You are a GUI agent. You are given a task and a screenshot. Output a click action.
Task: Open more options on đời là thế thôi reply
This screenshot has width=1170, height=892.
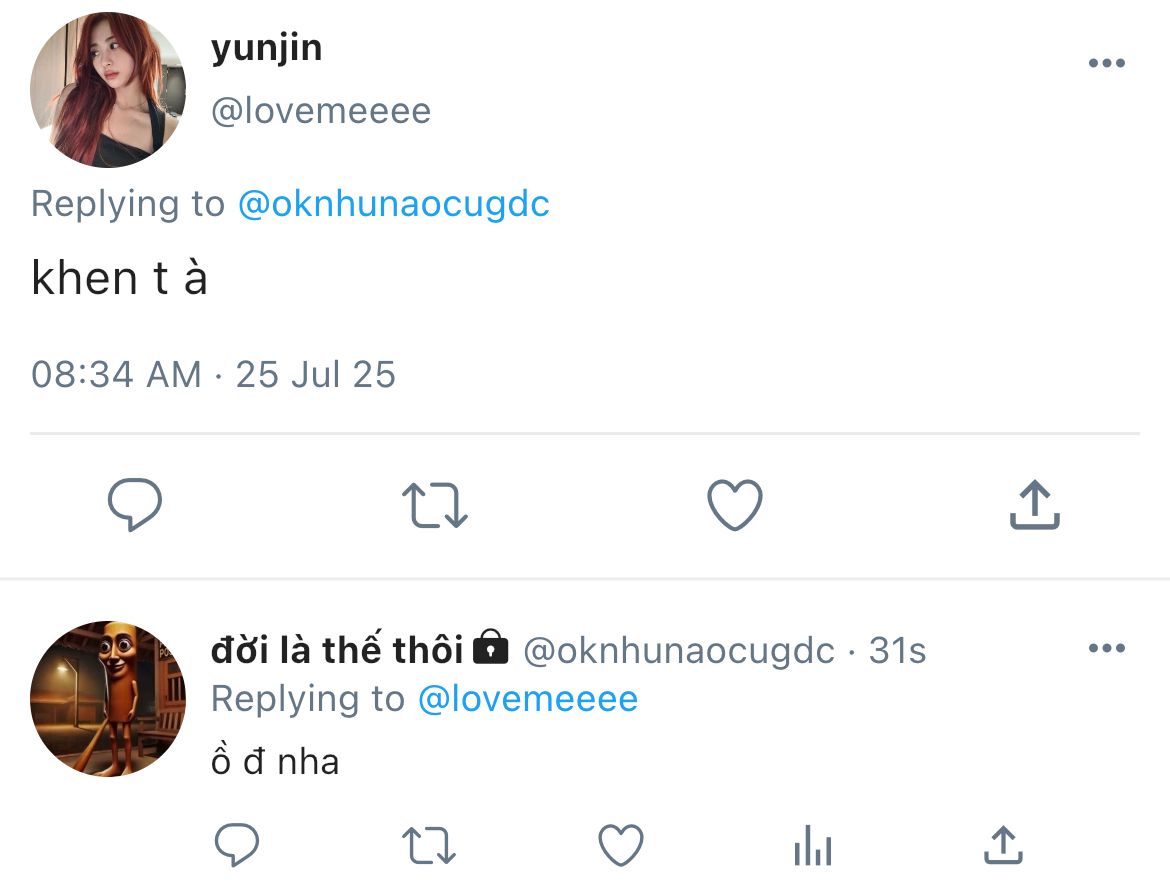click(x=1107, y=648)
